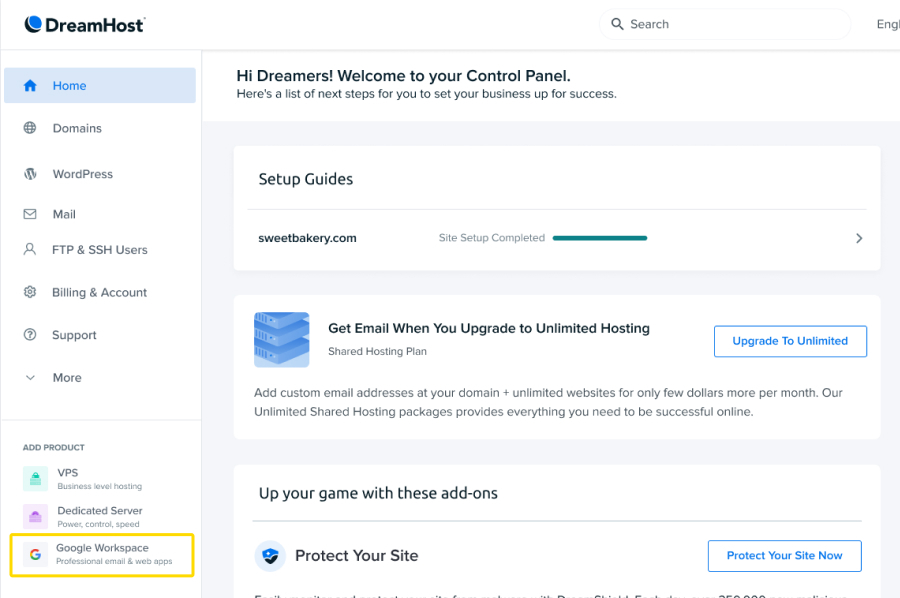
Task: Click the Protect Your Site Now button
Action: pyautogui.click(x=784, y=556)
